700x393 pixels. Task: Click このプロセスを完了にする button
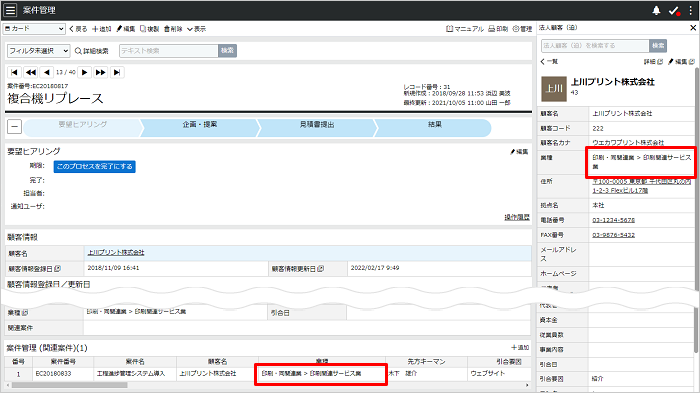[95, 167]
